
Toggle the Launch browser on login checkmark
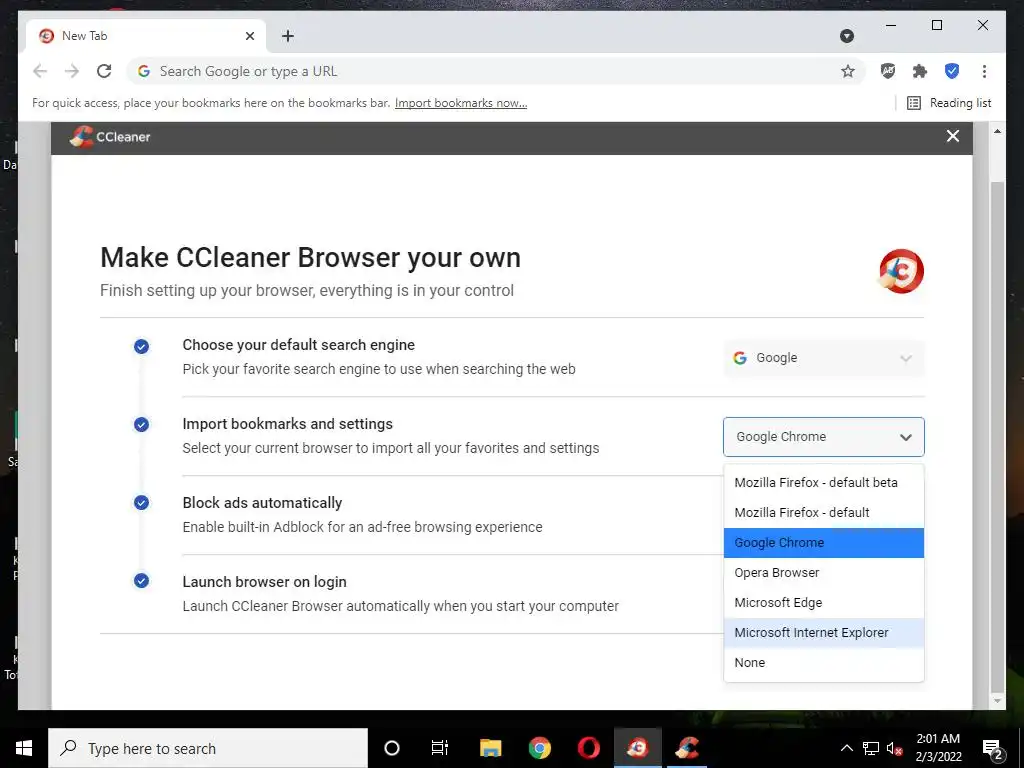141,581
